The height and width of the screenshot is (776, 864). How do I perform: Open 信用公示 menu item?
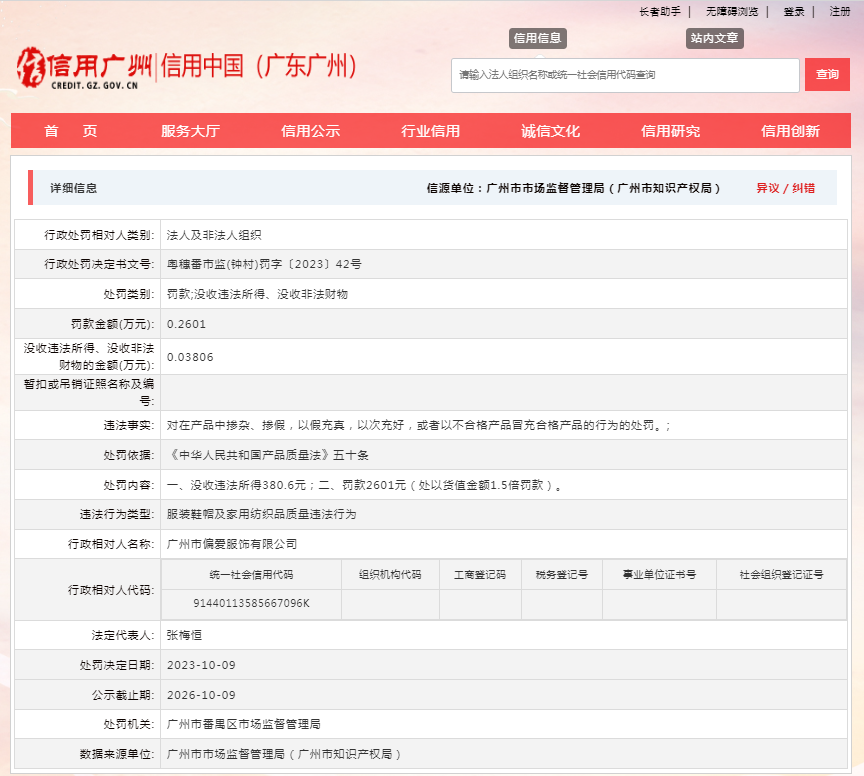click(311, 131)
